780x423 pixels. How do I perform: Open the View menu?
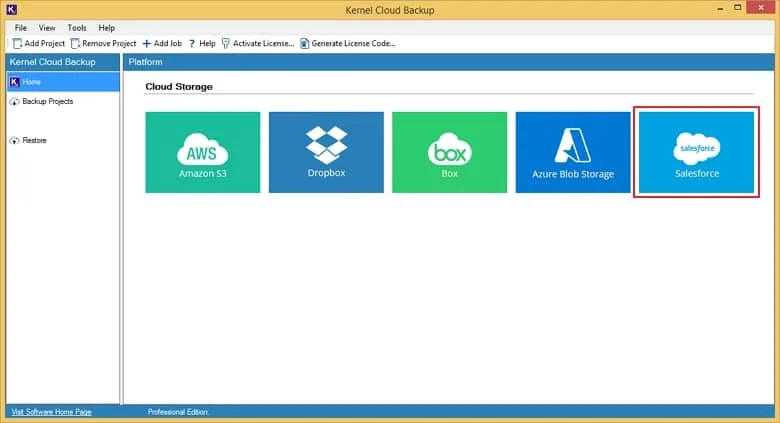pyautogui.click(x=47, y=28)
